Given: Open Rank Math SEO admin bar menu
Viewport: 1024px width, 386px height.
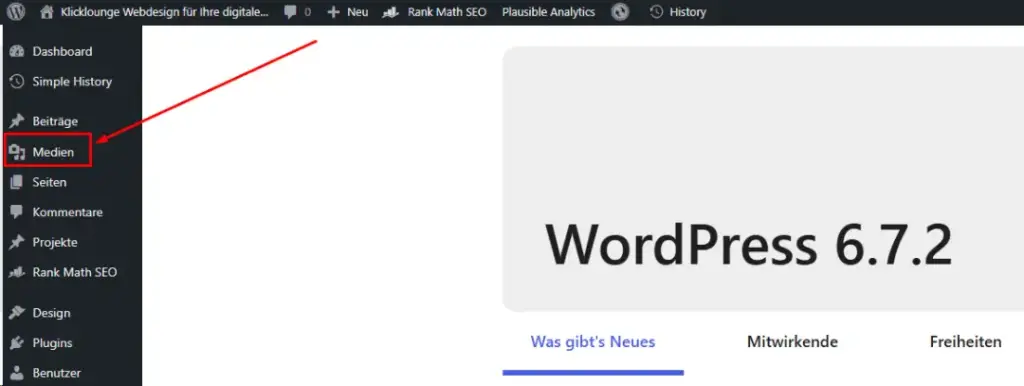Looking at the screenshot, I should pos(447,12).
